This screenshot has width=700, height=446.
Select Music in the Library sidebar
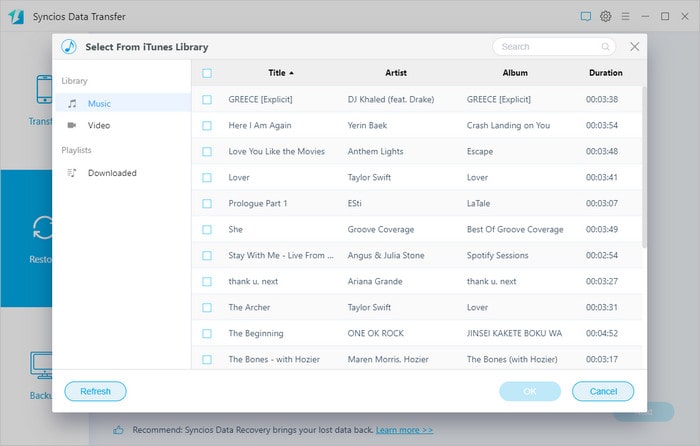123,103
